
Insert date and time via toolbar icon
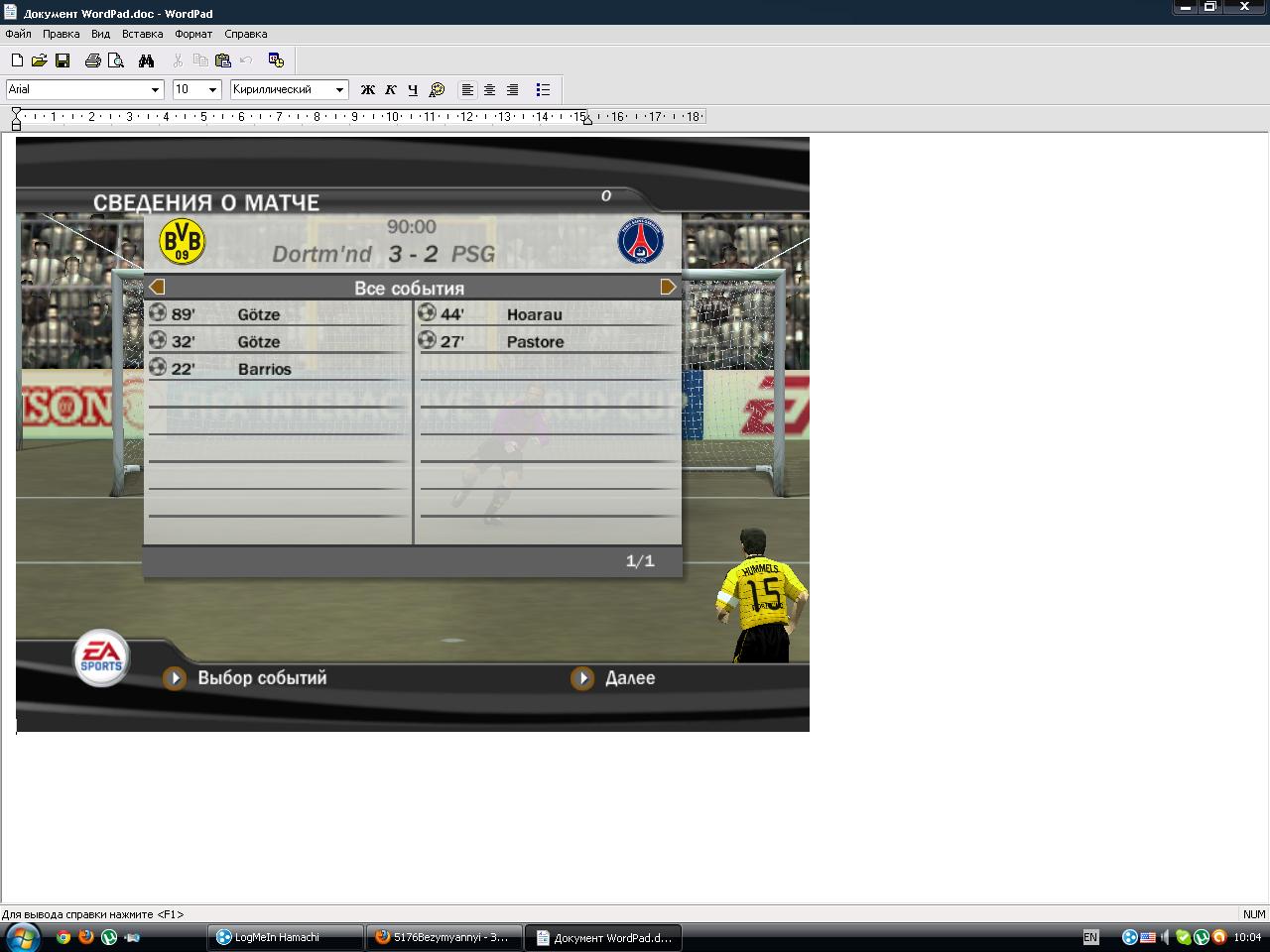pyautogui.click(x=276, y=60)
